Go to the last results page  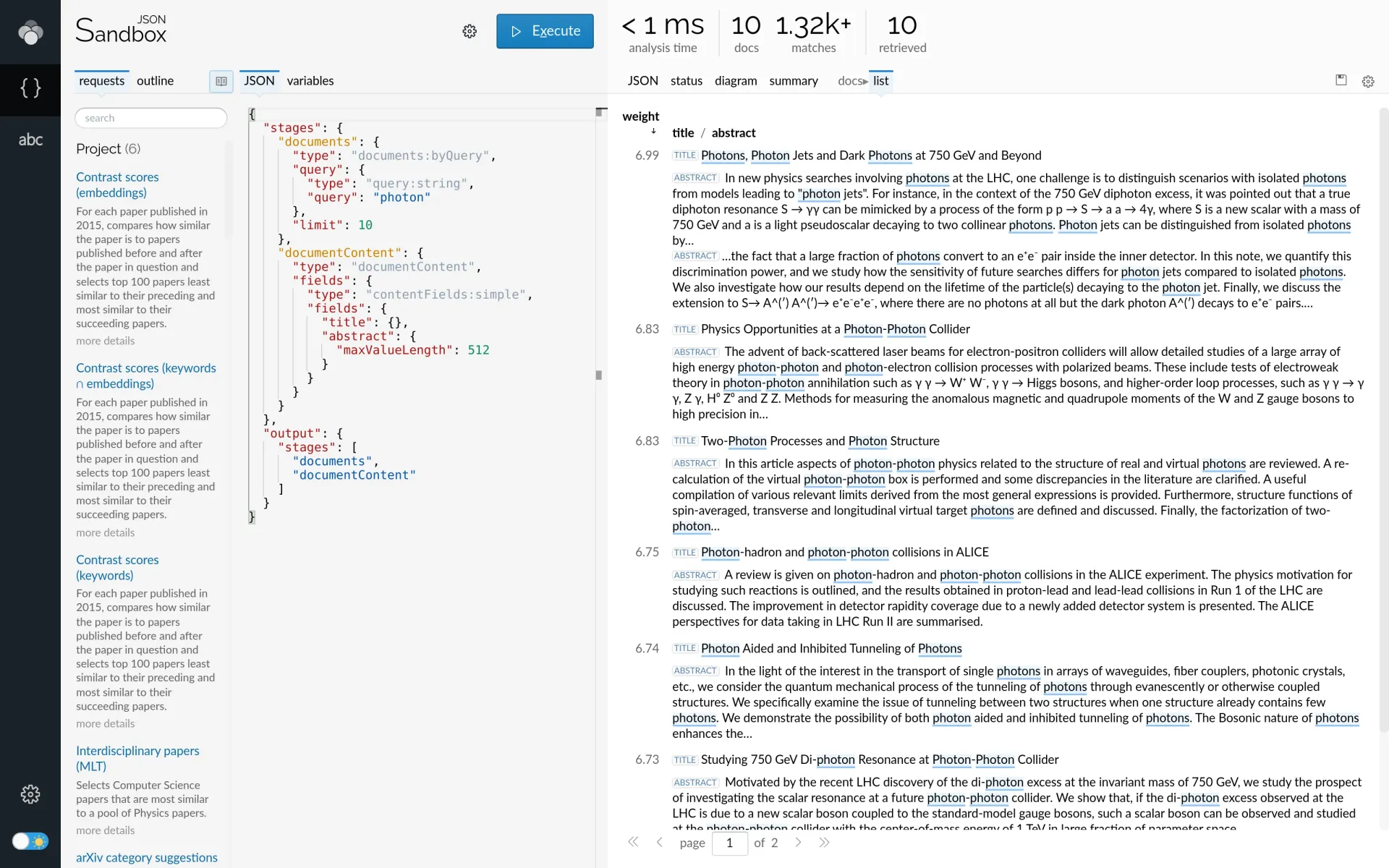[824, 842]
